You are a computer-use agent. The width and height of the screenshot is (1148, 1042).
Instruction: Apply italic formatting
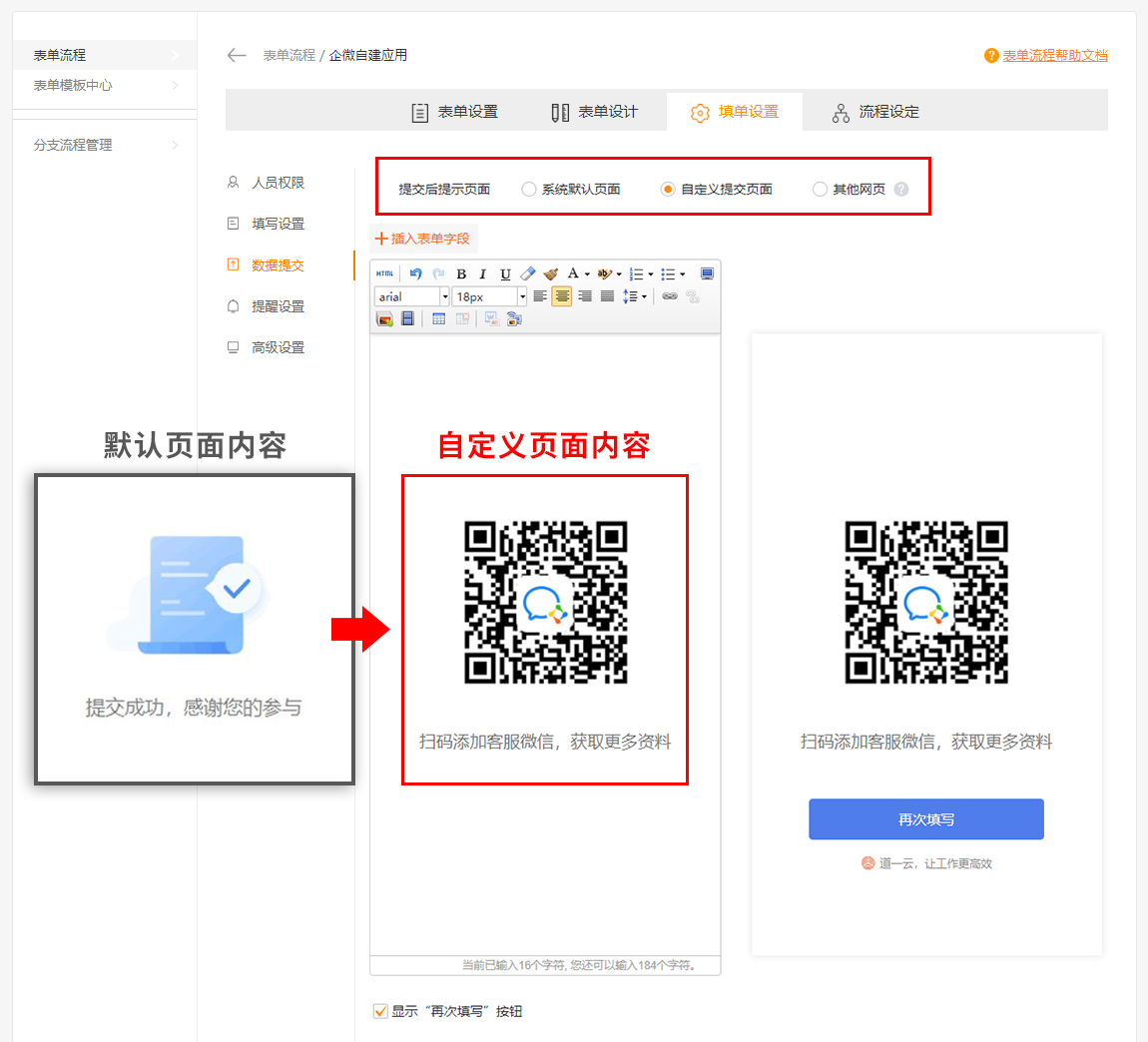point(482,273)
